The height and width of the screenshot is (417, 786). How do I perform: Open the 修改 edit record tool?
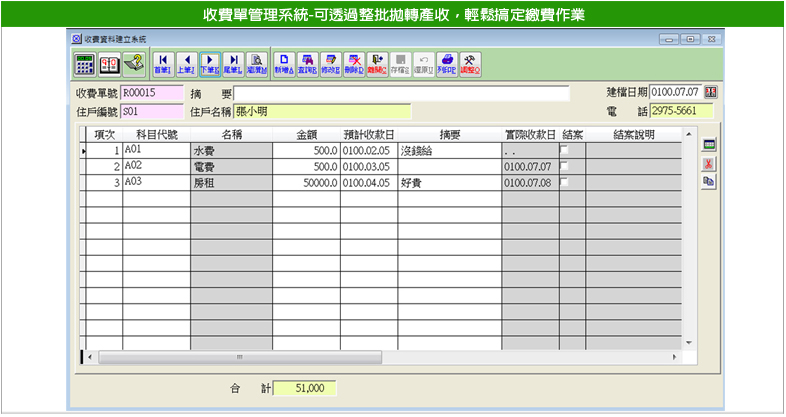(x=331, y=64)
